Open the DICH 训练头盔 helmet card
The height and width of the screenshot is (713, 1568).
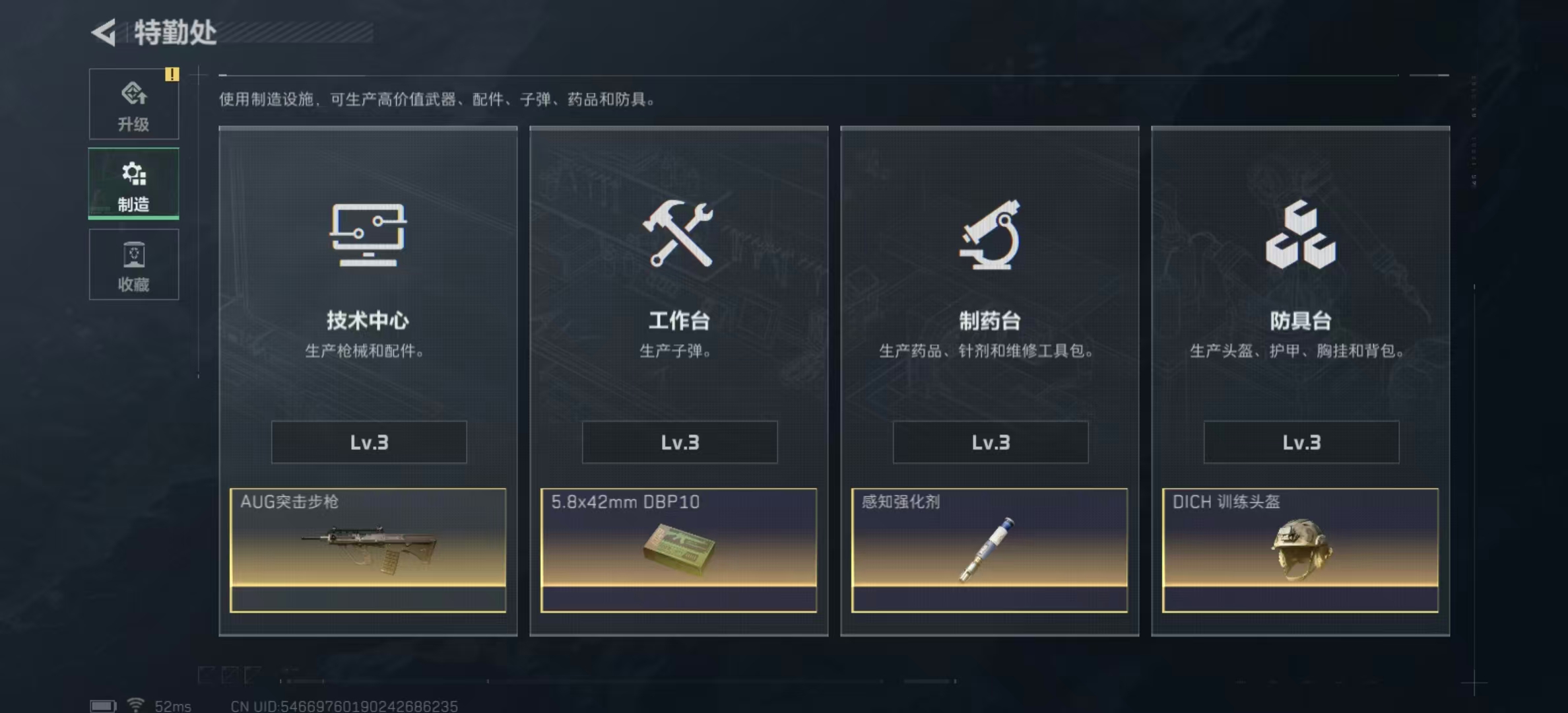[1300, 550]
